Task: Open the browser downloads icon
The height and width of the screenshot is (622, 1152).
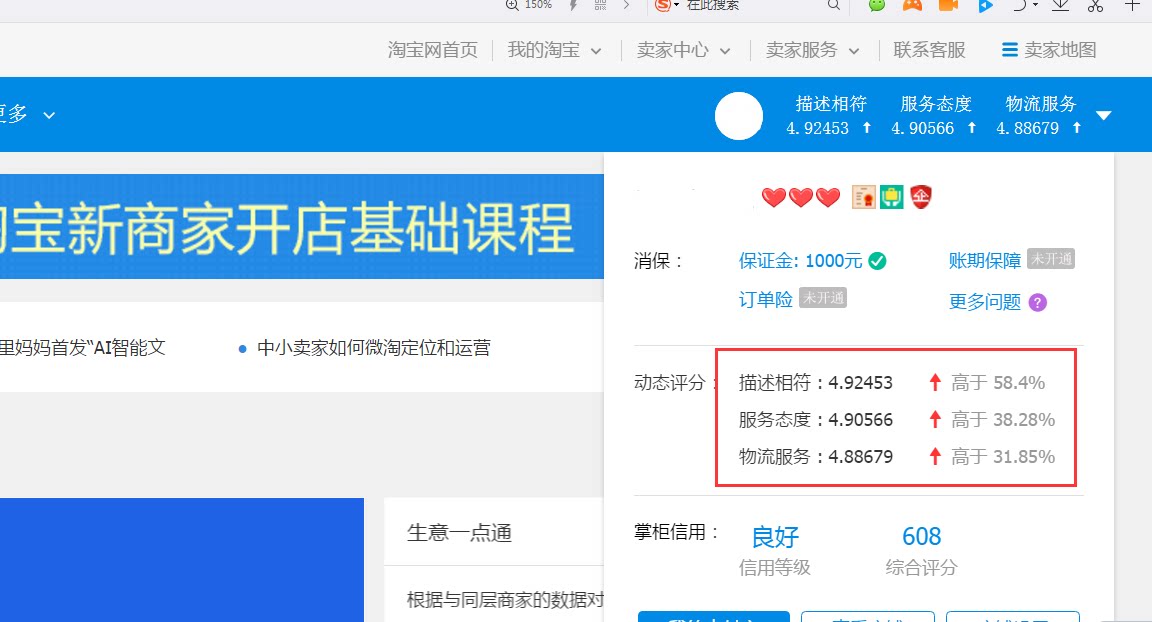Action: tap(1060, 5)
